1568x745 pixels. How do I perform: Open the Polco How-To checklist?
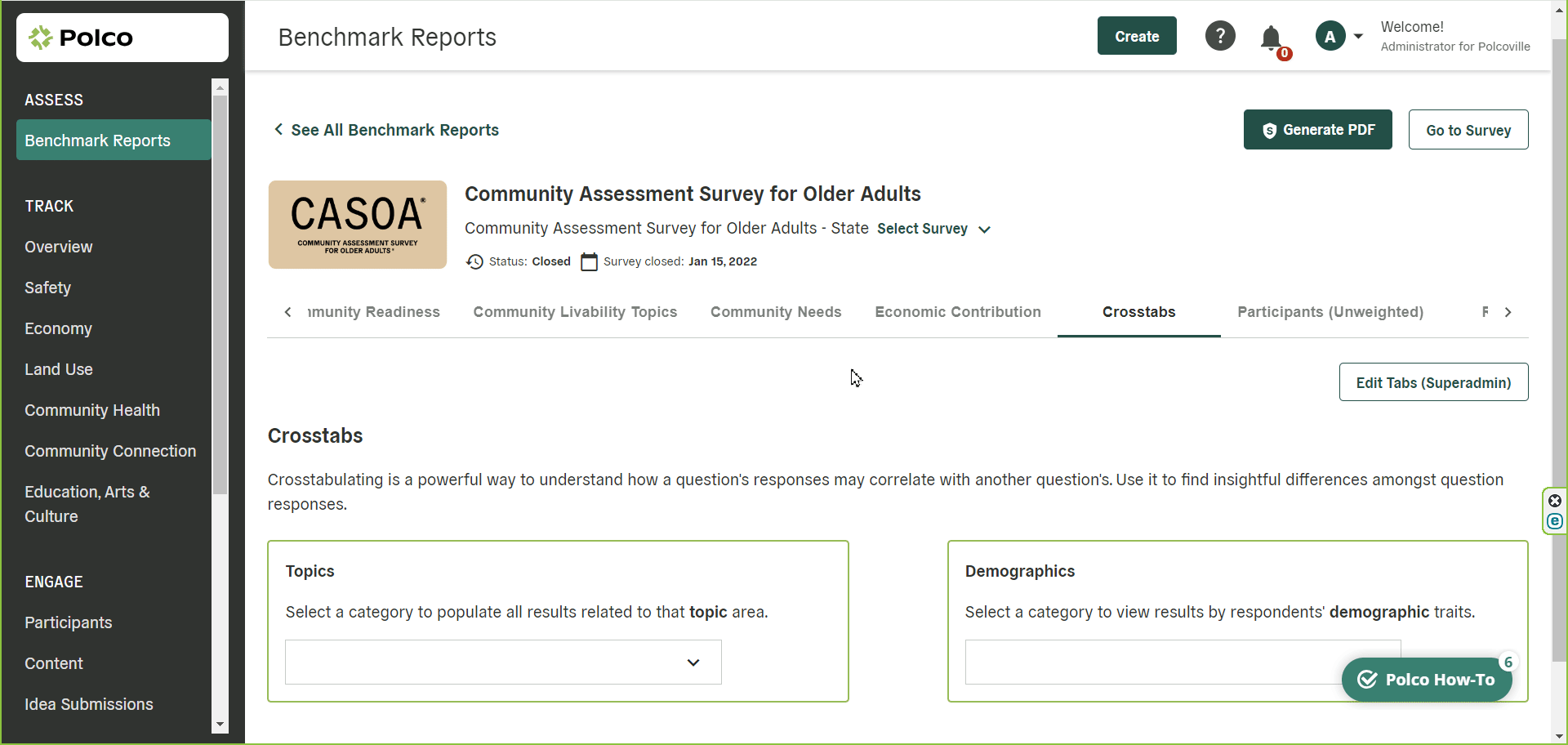pos(1427,680)
